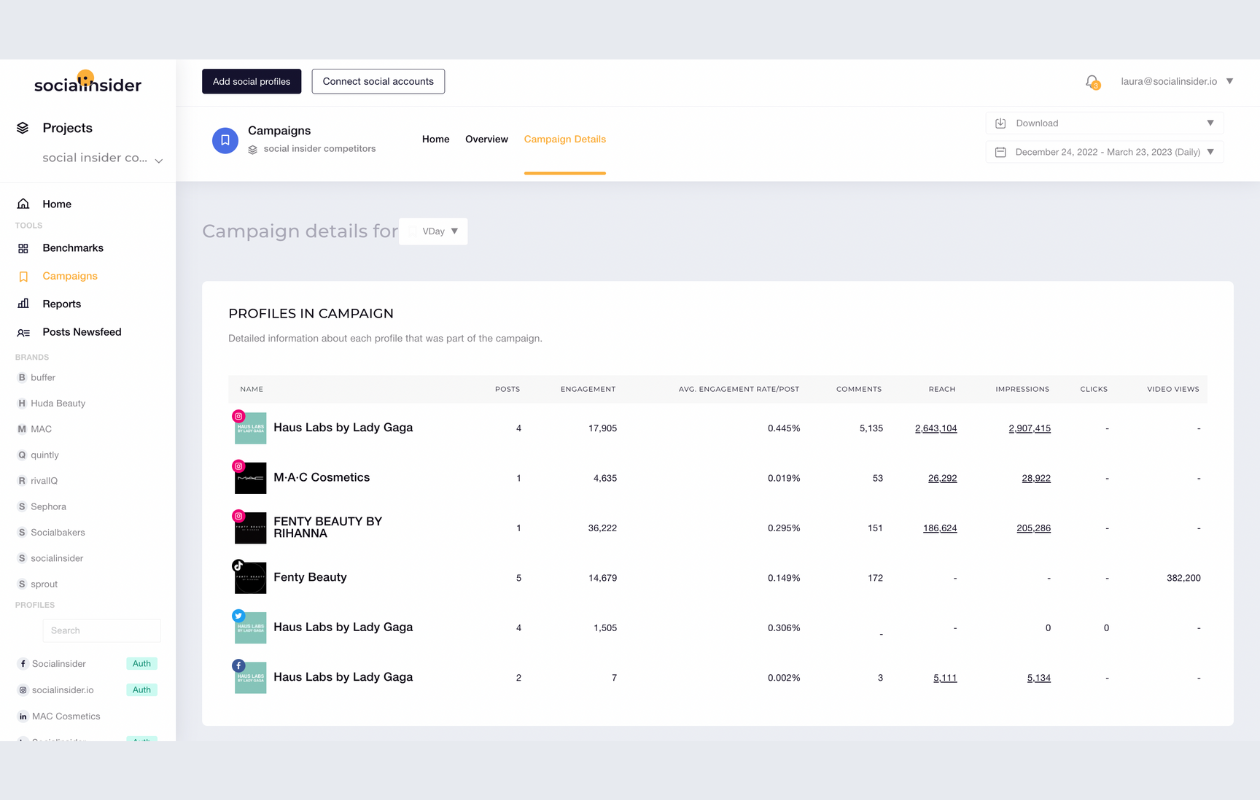
Task: Click the Socialinsider logo
Action: (87, 82)
